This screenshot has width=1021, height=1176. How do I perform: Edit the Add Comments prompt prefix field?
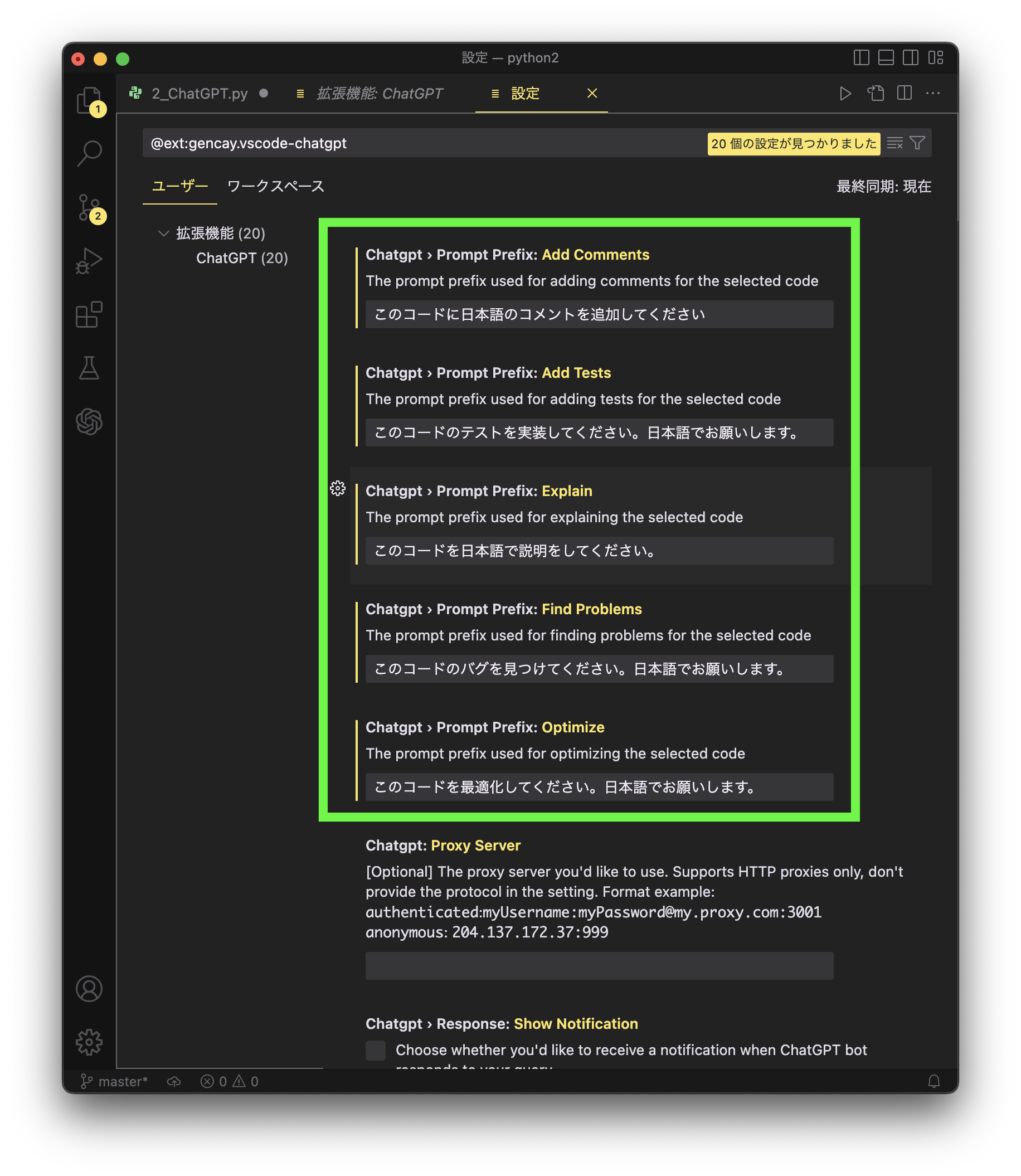599,314
